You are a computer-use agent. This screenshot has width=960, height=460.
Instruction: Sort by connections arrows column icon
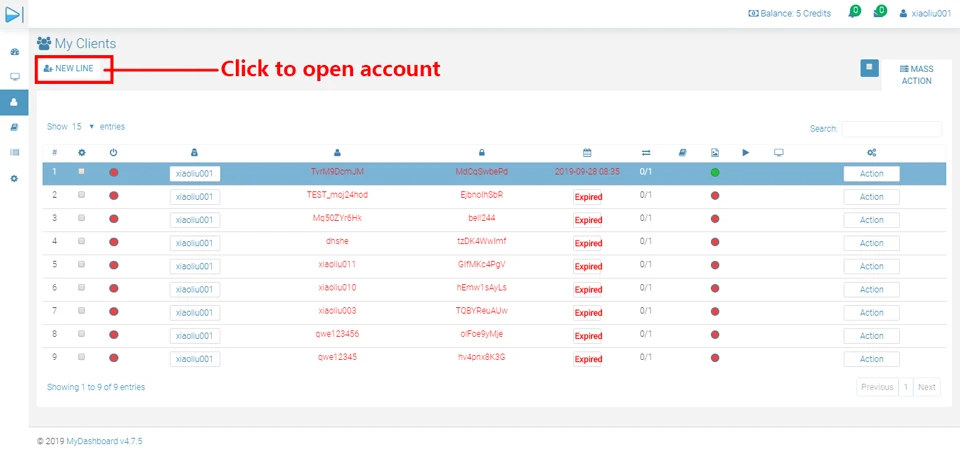[x=646, y=153]
